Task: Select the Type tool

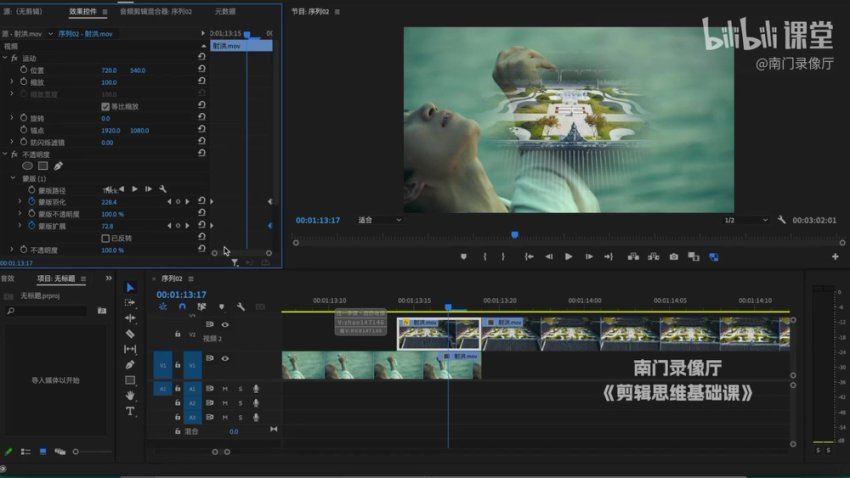Action: pyautogui.click(x=130, y=411)
